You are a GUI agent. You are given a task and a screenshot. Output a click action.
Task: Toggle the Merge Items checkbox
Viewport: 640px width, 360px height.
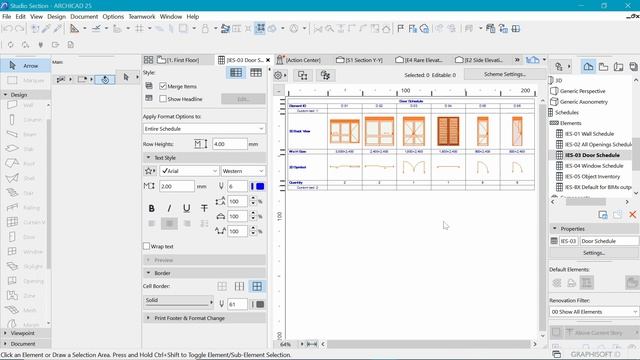pos(163,86)
